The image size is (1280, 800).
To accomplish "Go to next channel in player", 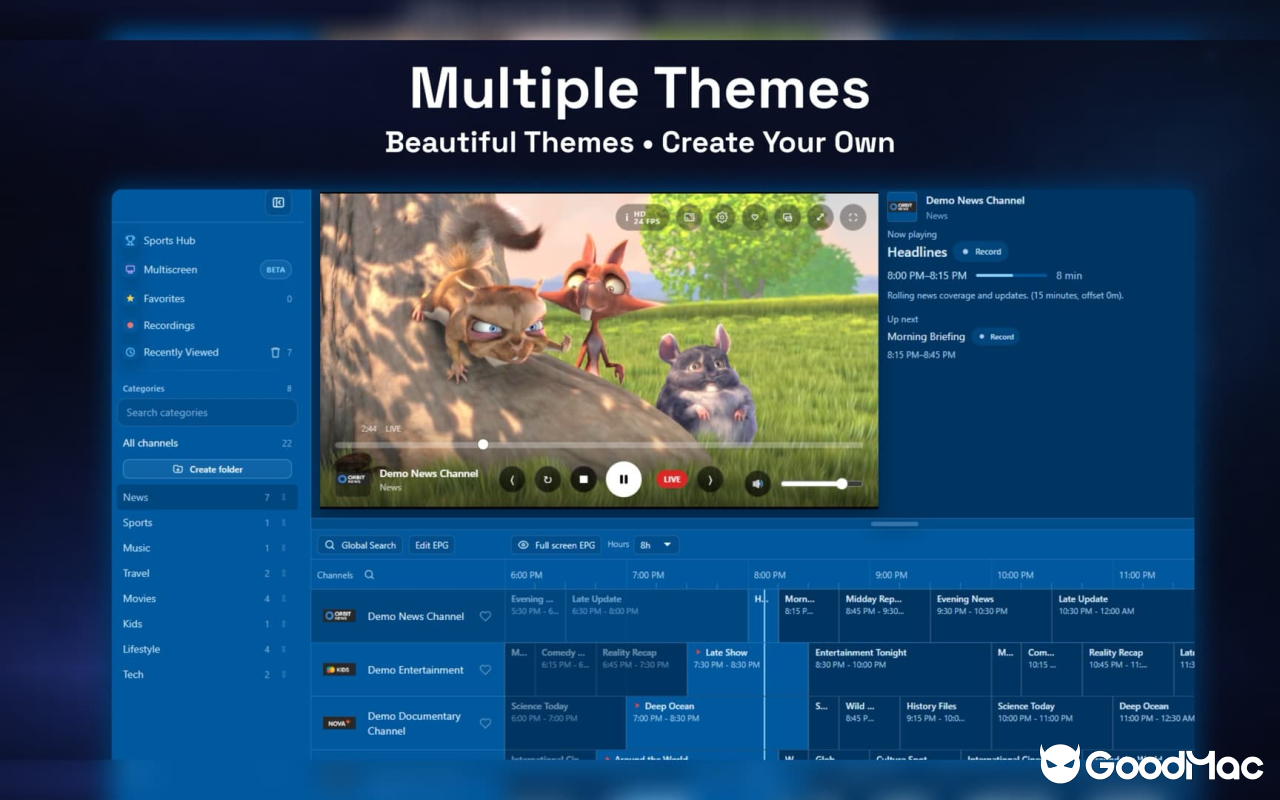I will tap(709, 480).
